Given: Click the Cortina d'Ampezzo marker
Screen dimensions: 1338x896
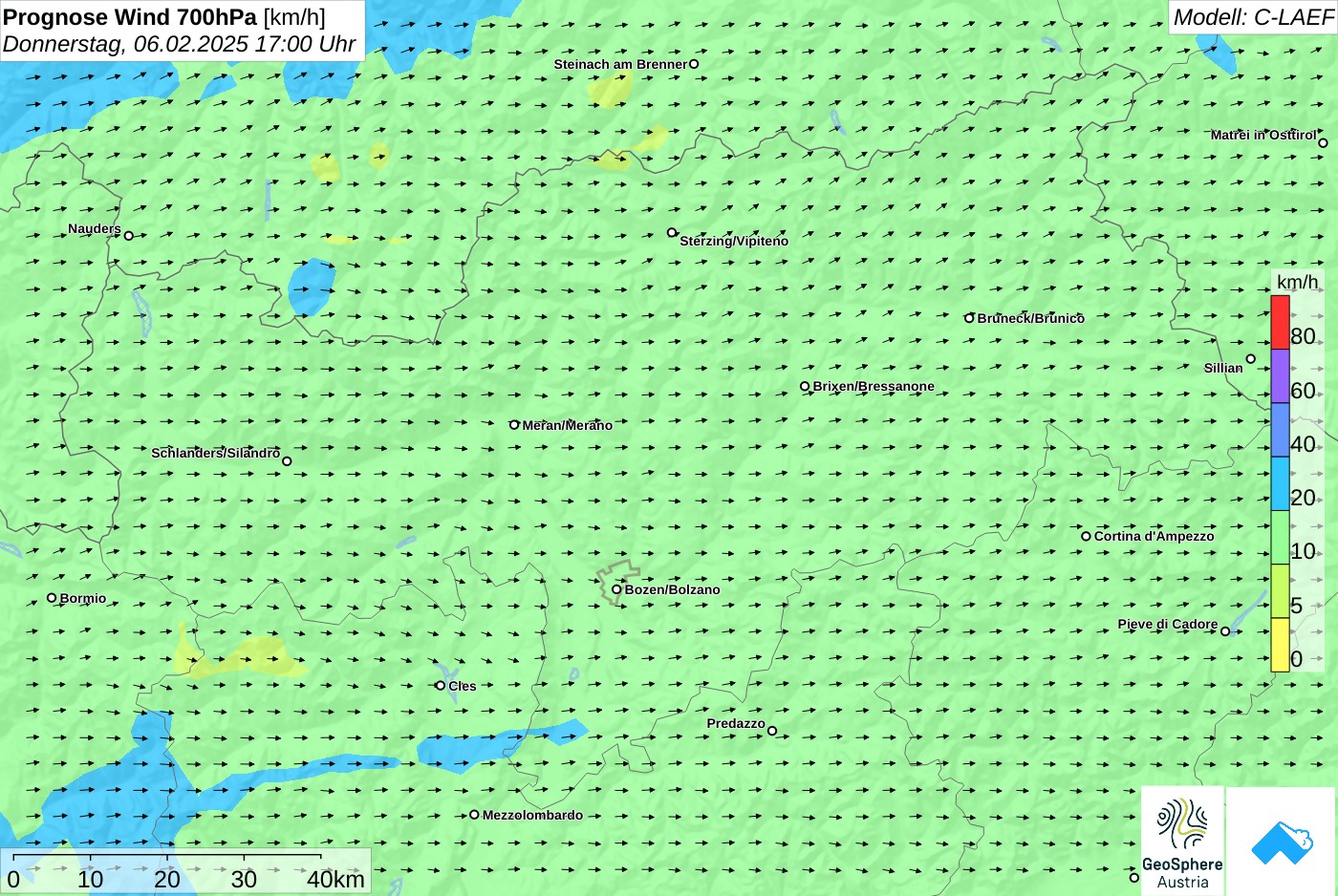Looking at the screenshot, I should (1086, 536).
